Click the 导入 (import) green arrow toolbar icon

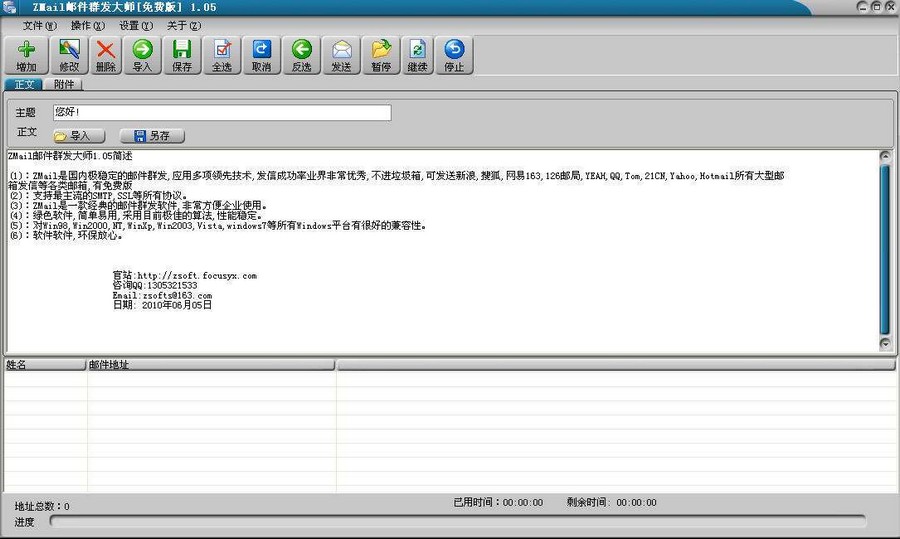tap(142, 55)
